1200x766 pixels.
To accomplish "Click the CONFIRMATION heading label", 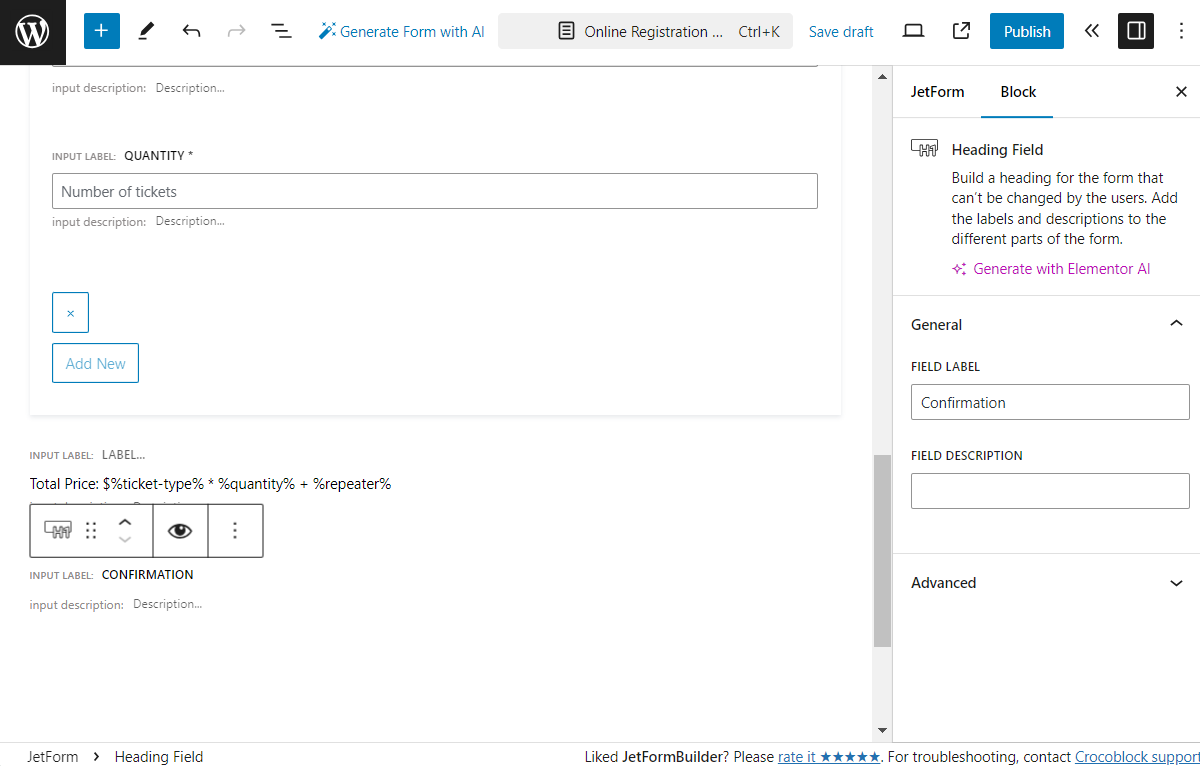I will point(148,575).
